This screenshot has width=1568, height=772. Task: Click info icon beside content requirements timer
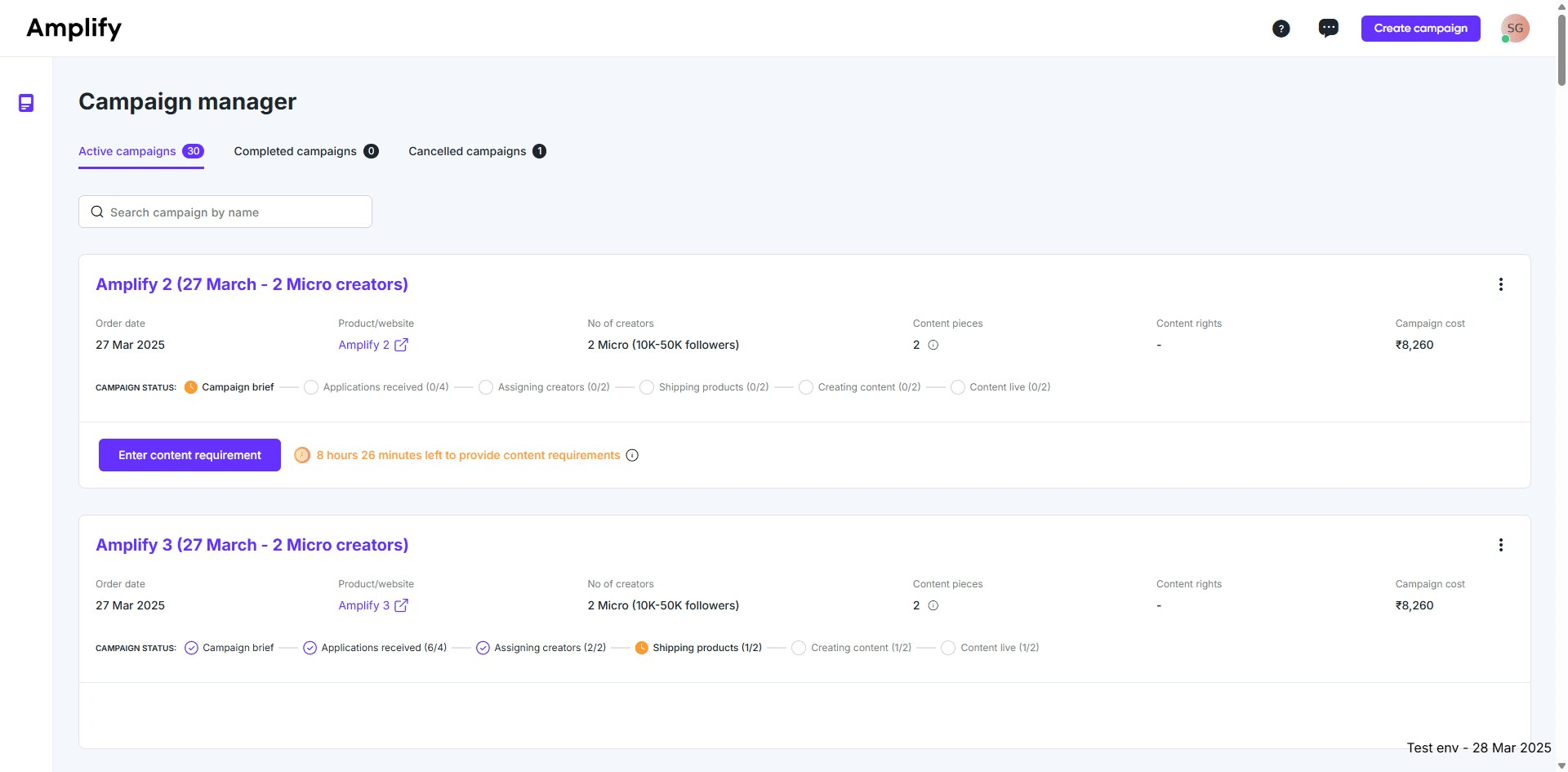tap(632, 455)
